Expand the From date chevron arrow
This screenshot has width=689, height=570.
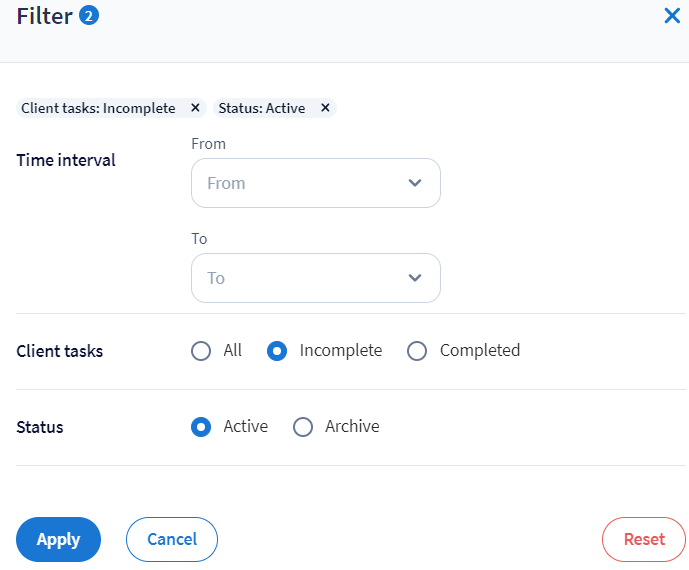415,183
